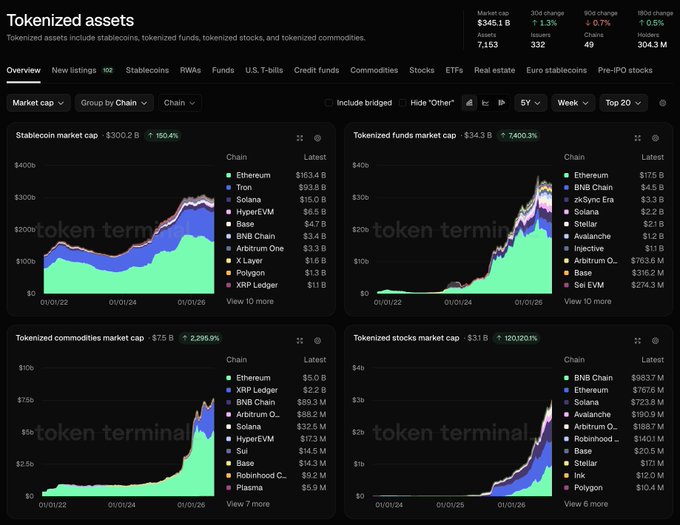Switch to line chart view icon
The image size is (680, 525).
point(485,103)
